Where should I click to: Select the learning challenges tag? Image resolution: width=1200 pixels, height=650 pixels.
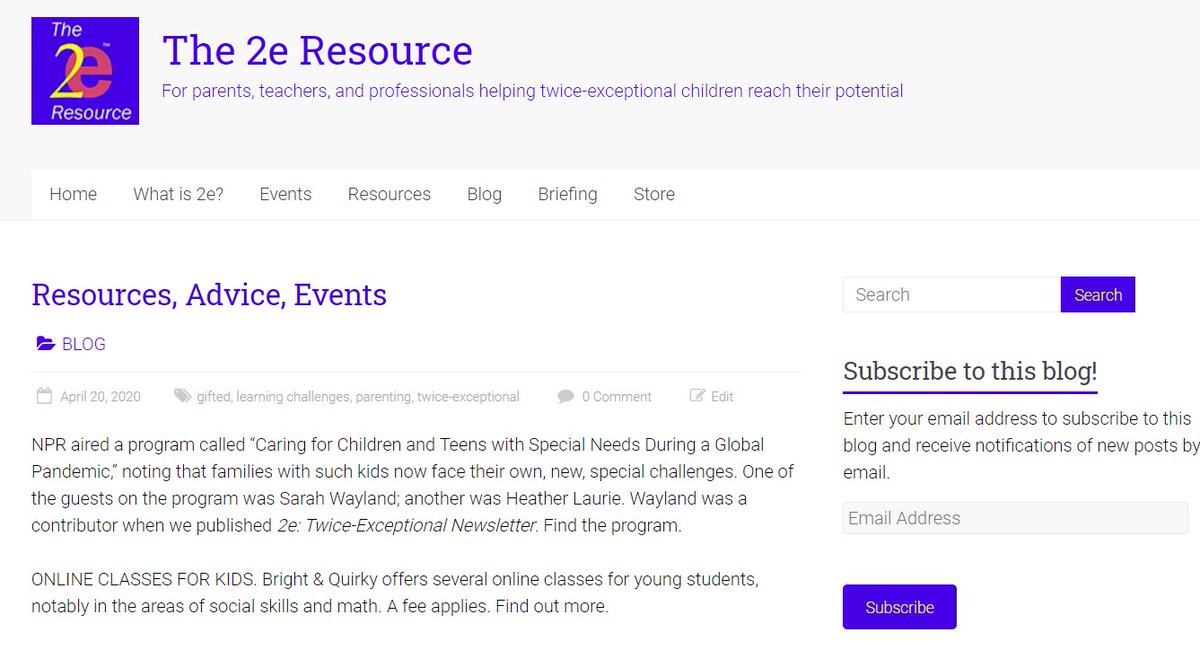point(293,397)
